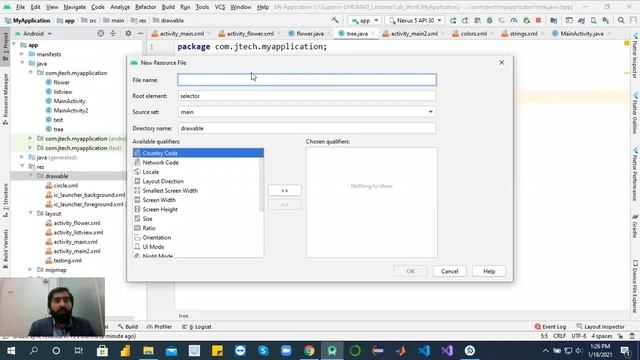640x360 pixels.
Task: Click the locate target icon in Project panel
Action: coord(100,33)
